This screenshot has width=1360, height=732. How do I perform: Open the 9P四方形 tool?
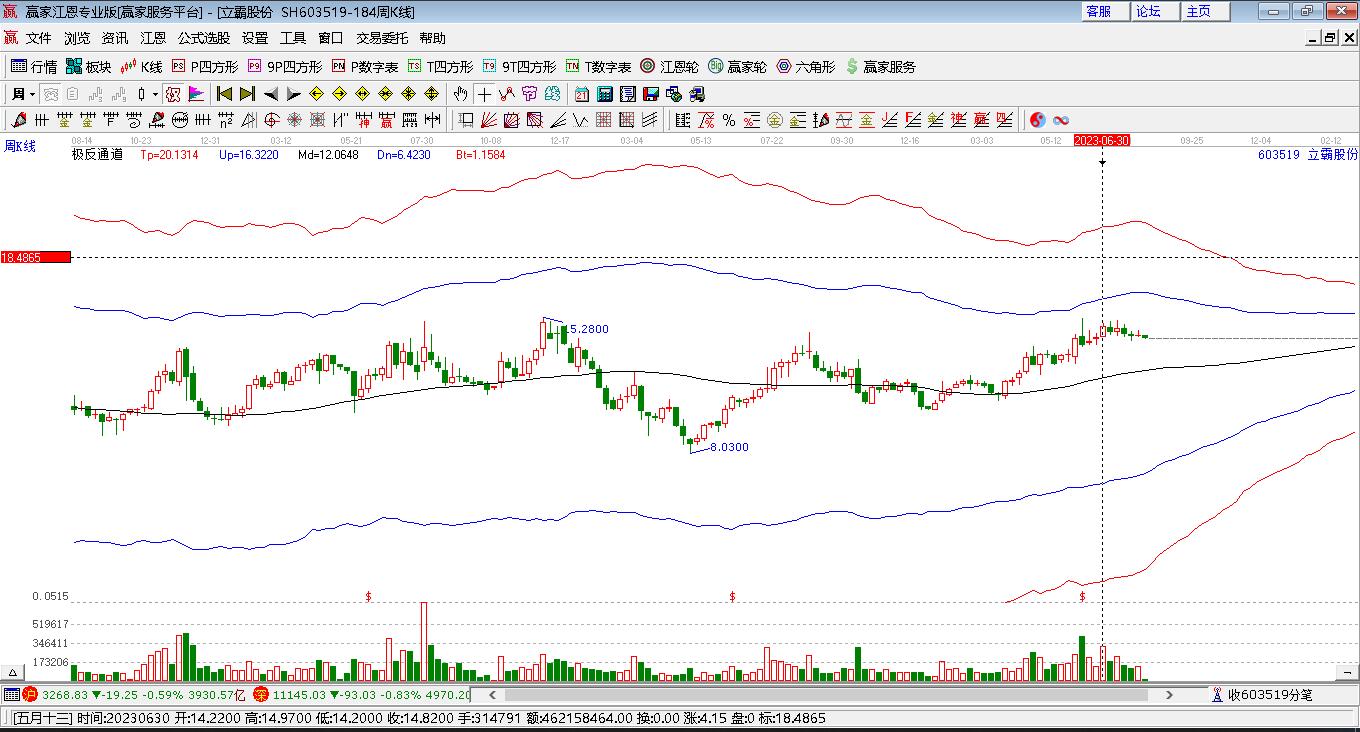click(x=285, y=67)
